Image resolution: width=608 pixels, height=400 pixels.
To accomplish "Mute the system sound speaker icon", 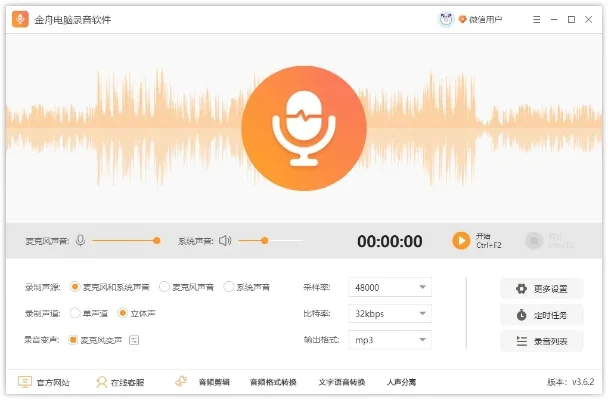I will pos(225,240).
